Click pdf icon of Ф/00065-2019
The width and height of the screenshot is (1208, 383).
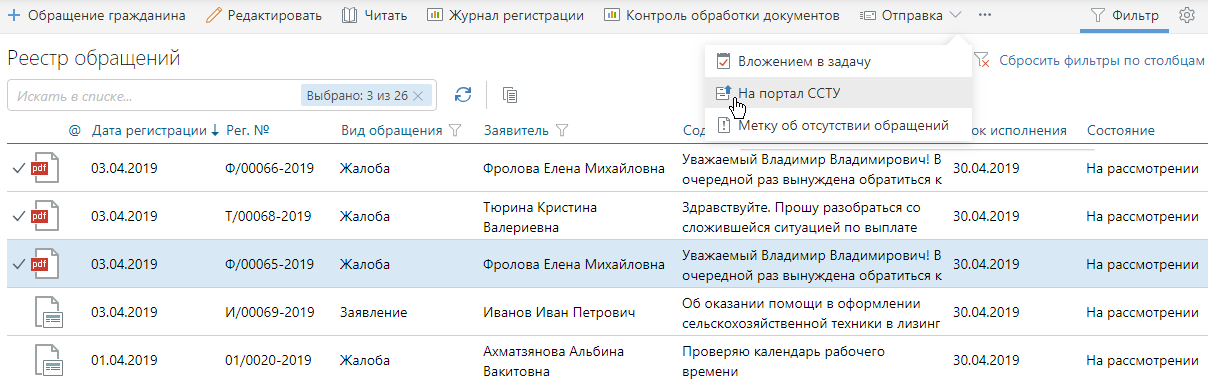46,264
